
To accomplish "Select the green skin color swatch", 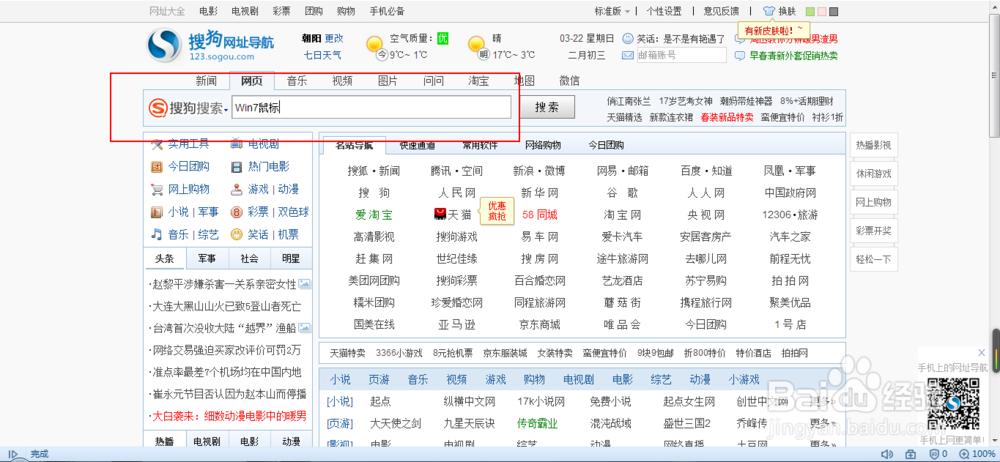I will (x=810, y=11).
